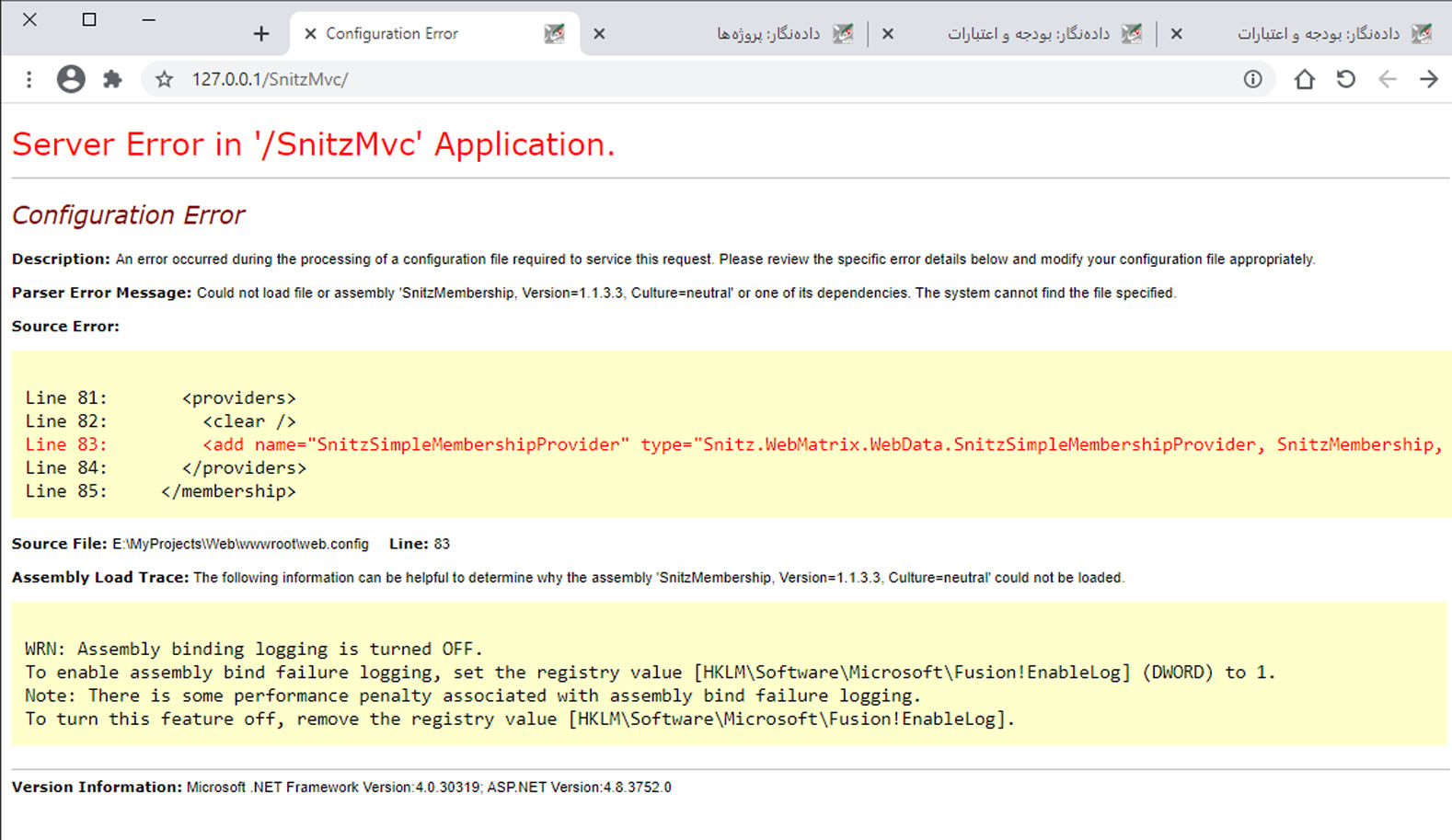Reload the SnitzMvc error page
Screen dimensions: 1452x840
[x=1345, y=80]
